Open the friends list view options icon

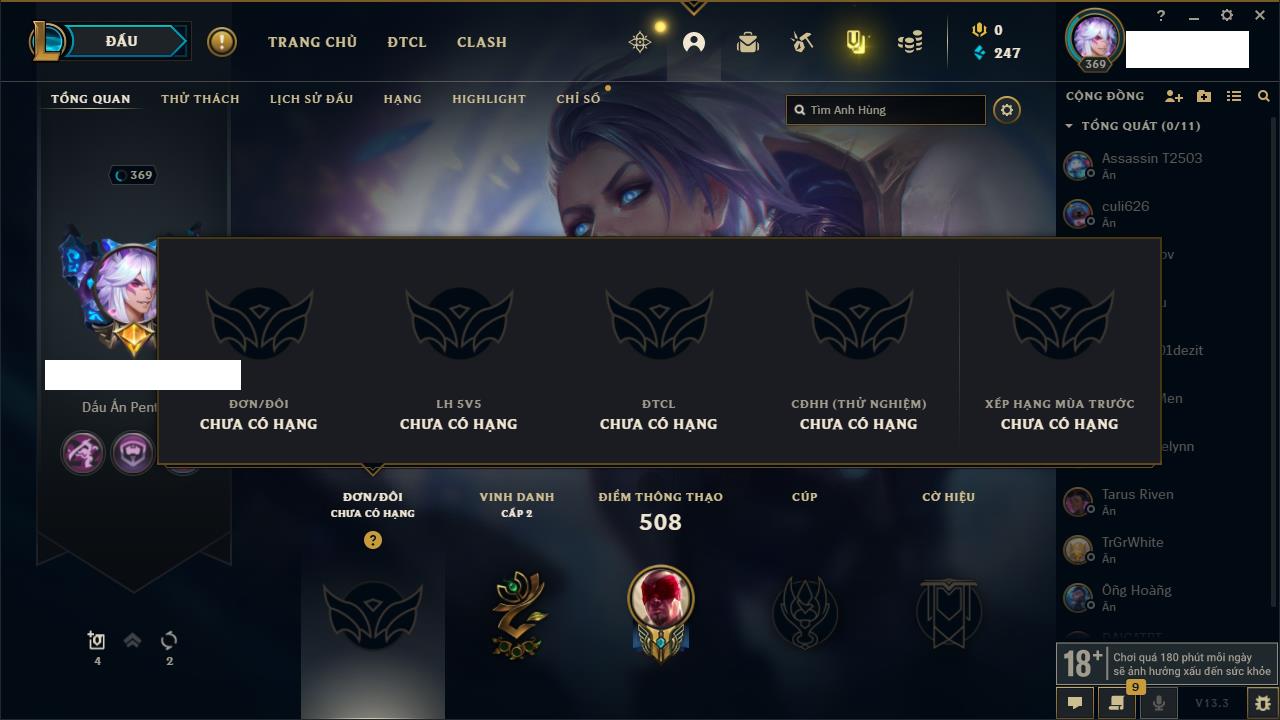[1234, 96]
